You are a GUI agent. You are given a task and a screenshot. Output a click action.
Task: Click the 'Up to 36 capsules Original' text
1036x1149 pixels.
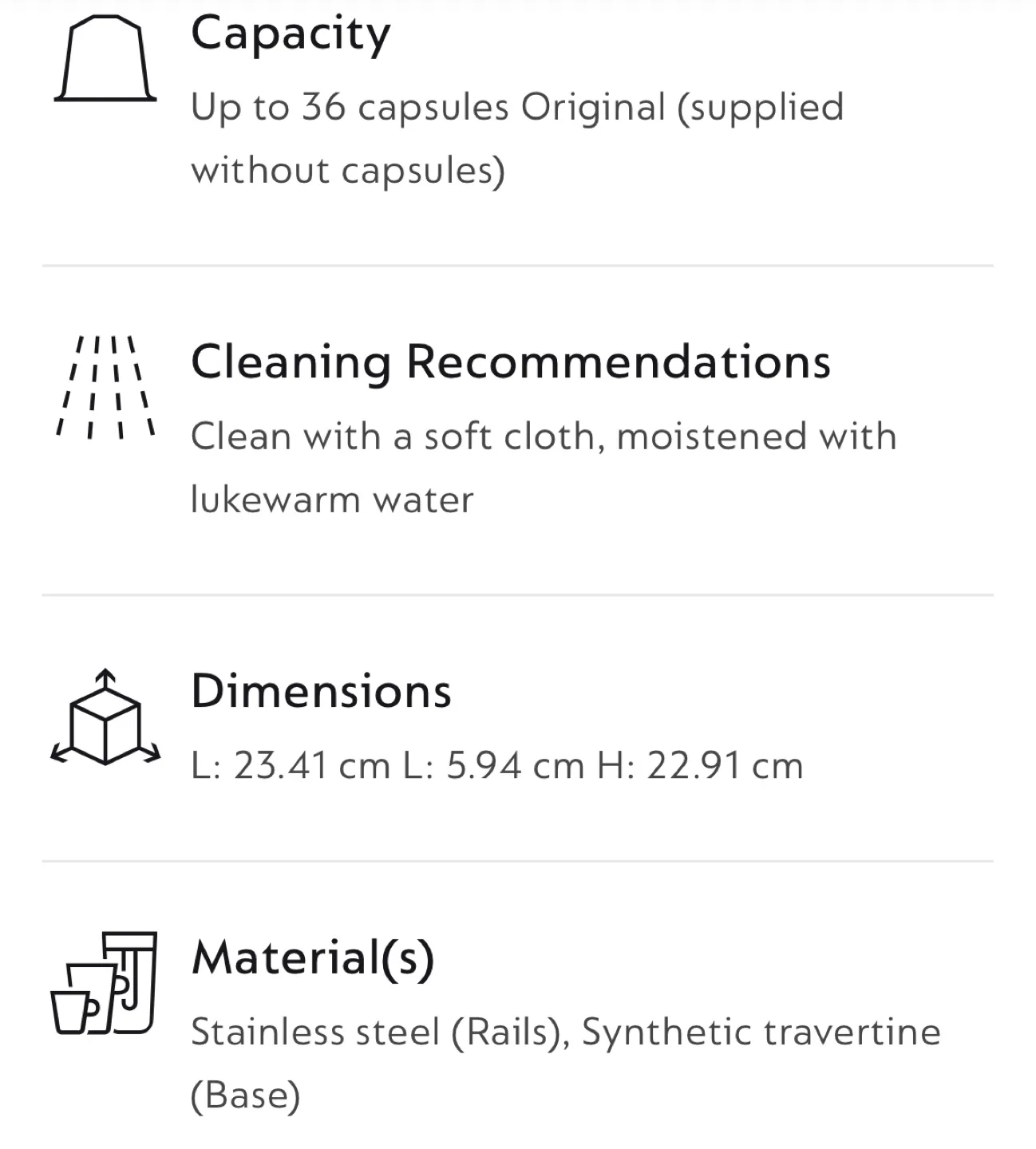pos(428,107)
